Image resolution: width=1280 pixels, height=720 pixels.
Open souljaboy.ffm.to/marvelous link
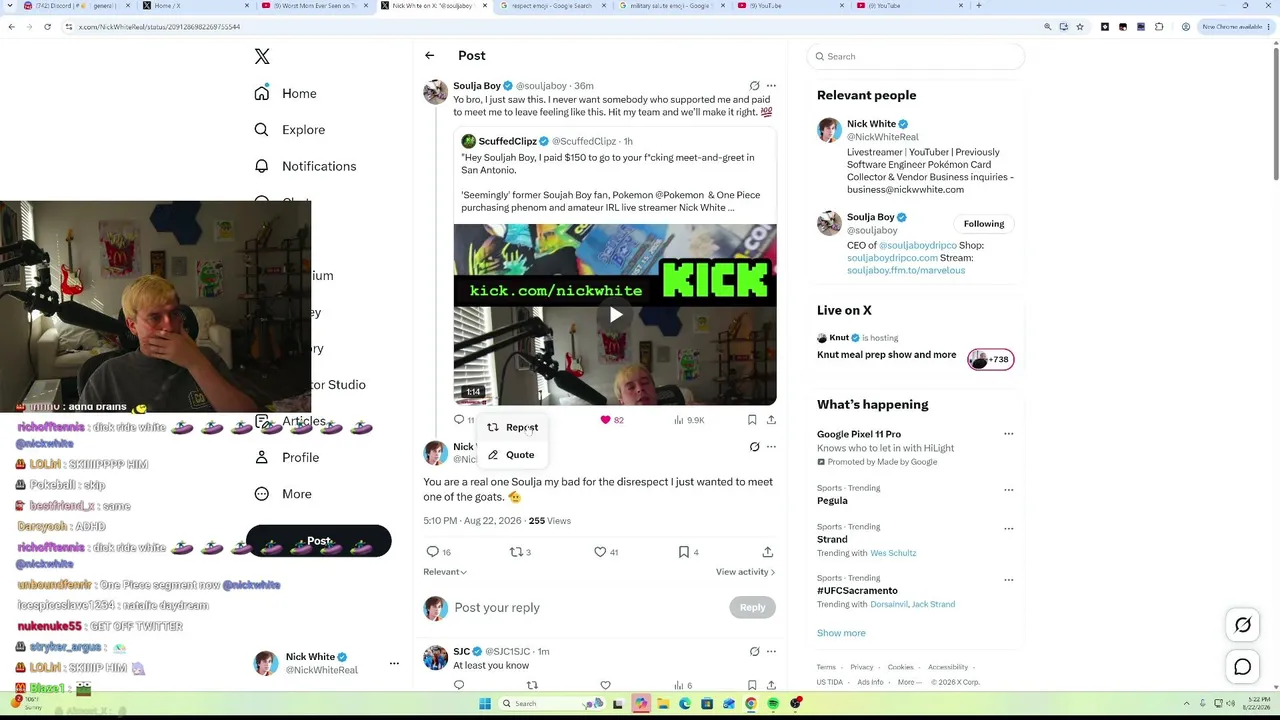point(906,270)
